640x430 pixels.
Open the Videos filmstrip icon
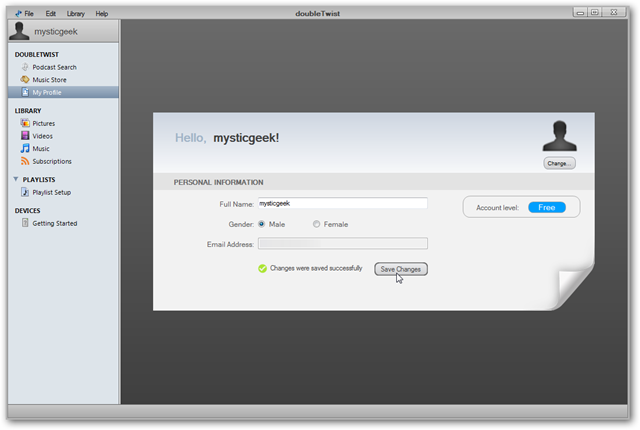(x=25, y=135)
